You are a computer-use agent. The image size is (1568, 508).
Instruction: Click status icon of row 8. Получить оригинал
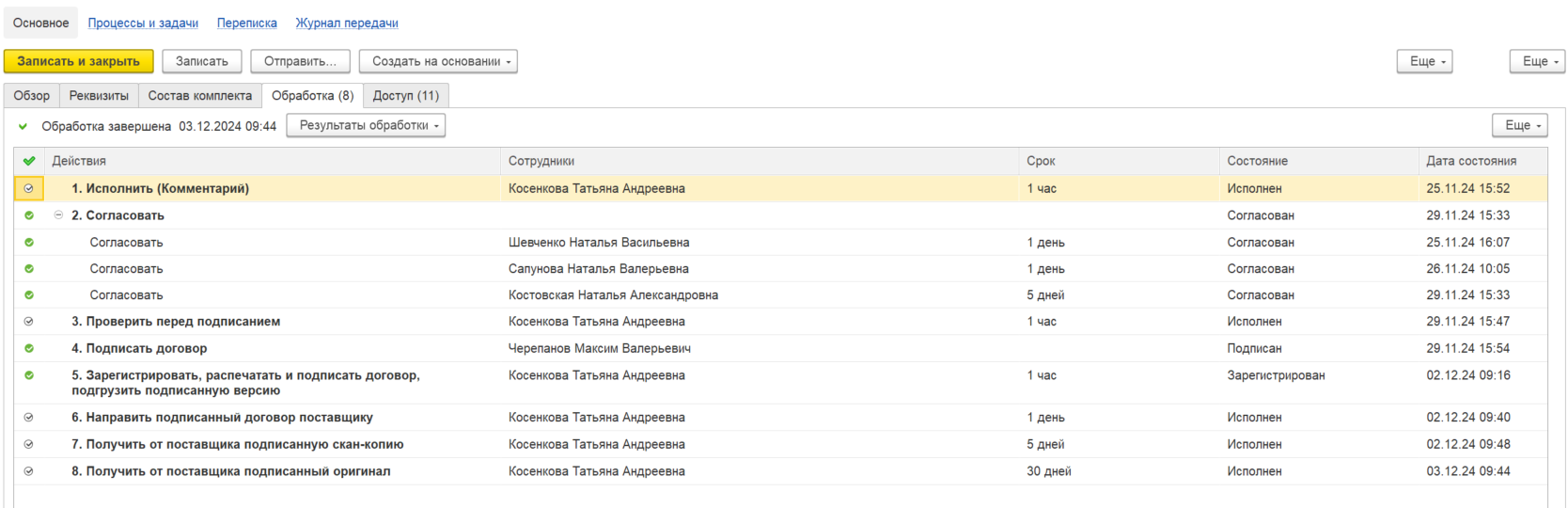pyautogui.click(x=29, y=471)
